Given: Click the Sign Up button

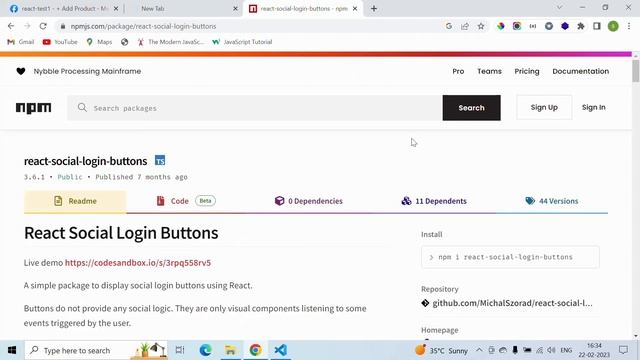Looking at the screenshot, I should point(544,107).
